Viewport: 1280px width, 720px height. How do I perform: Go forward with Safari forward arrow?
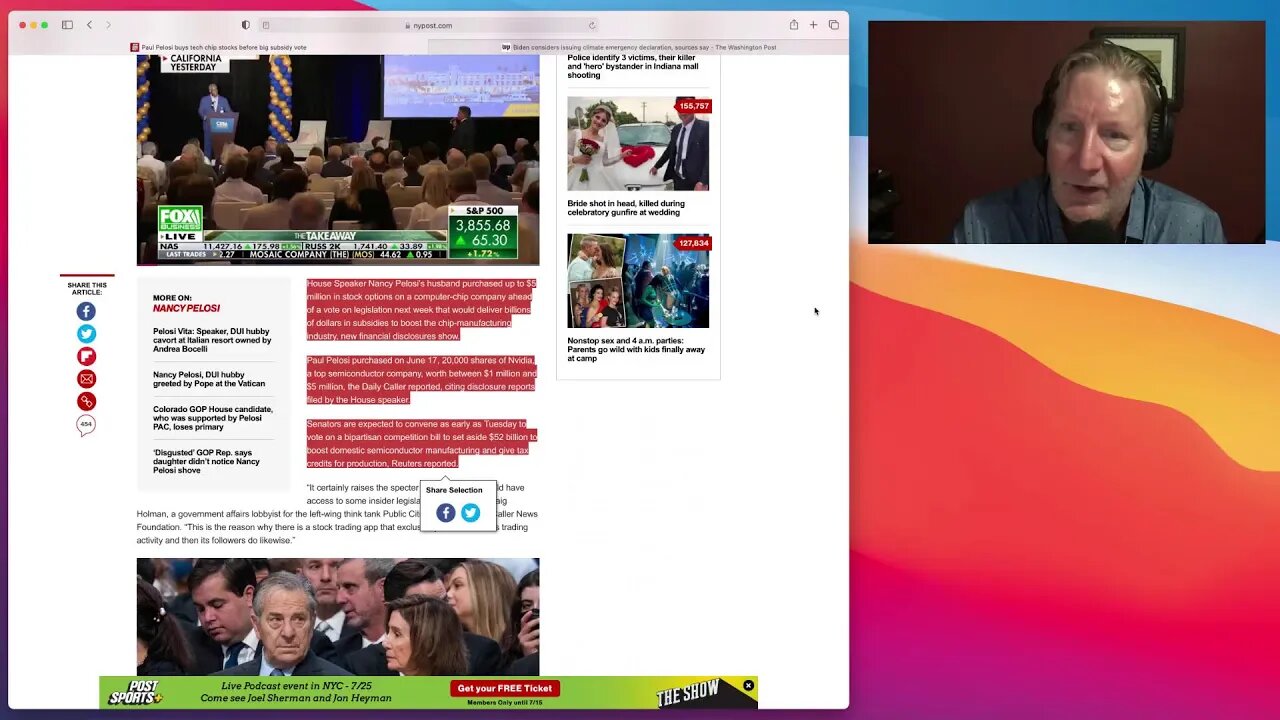[x=108, y=25]
